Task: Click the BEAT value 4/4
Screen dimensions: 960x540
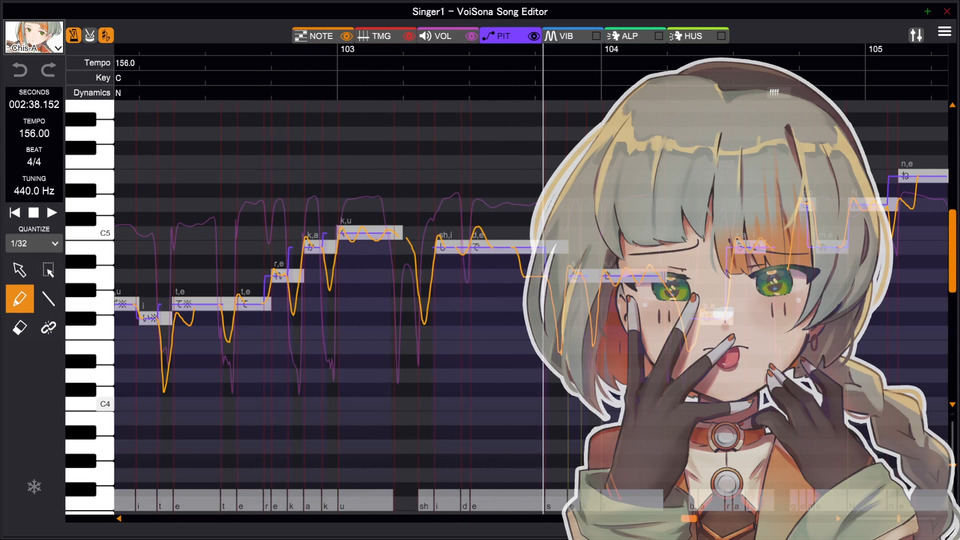Action: click(34, 162)
